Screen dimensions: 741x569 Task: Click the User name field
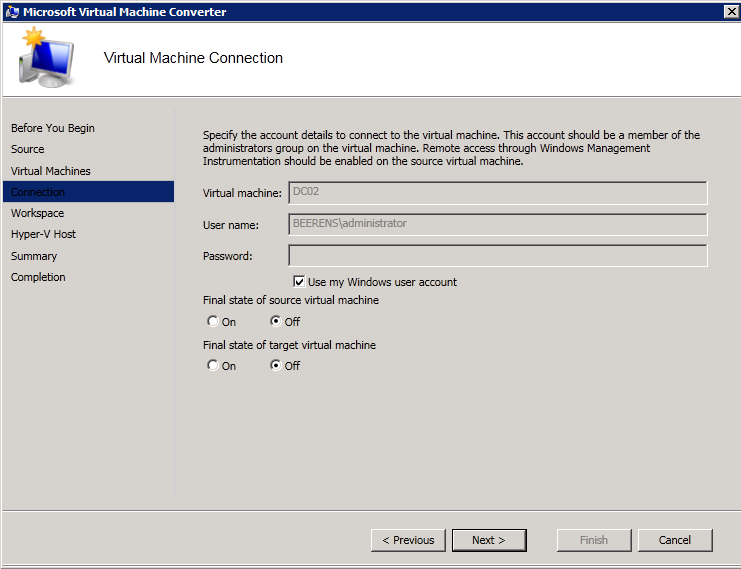[x=498, y=224]
